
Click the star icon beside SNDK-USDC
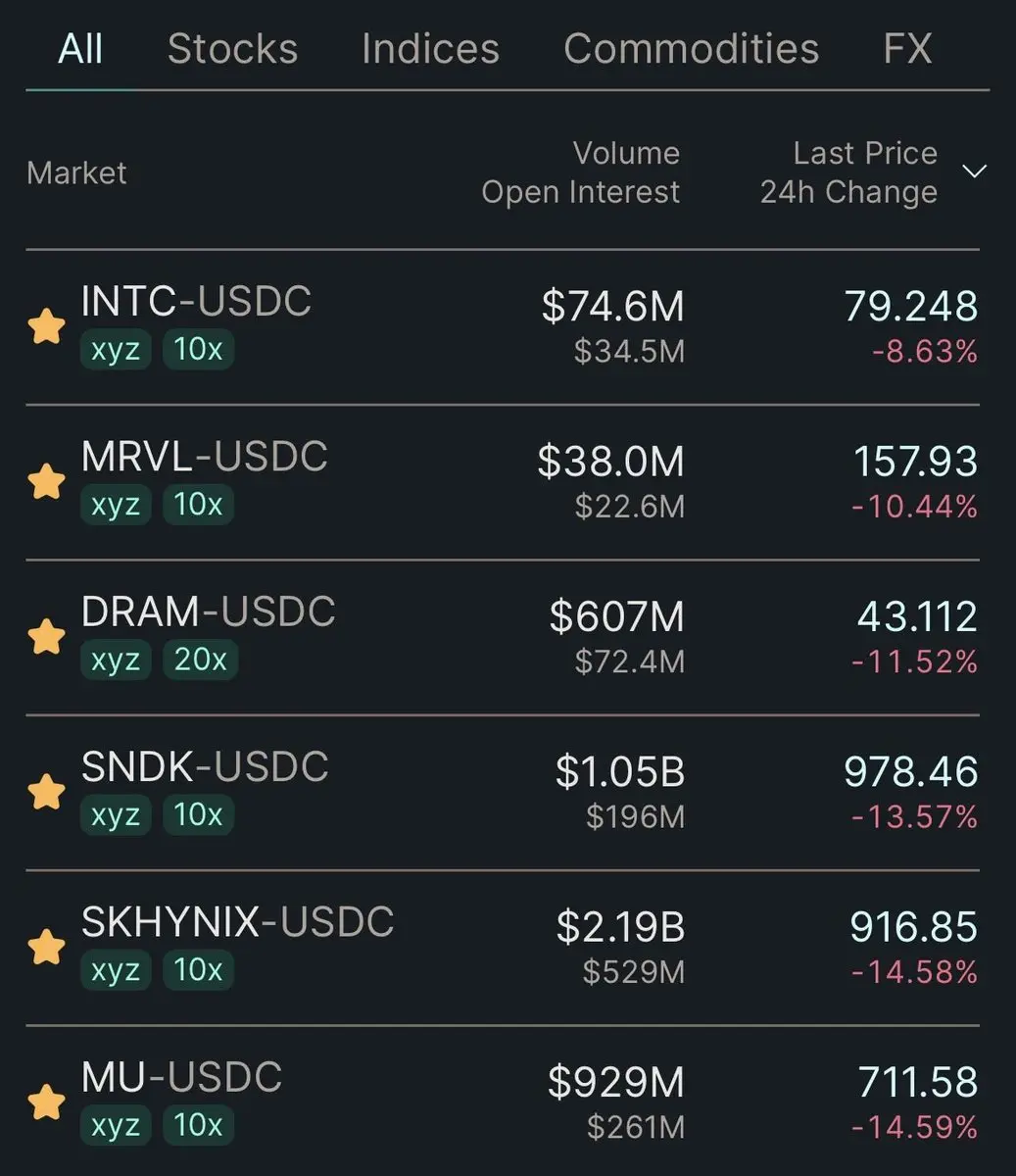[x=46, y=792]
